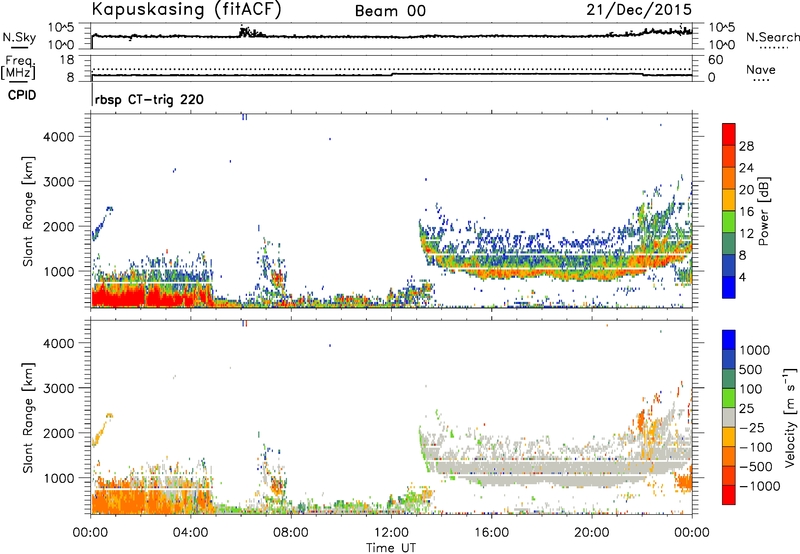Image resolution: width=800 pixels, height=554 pixels.
Task: Click the 'rbsp CT-trig 220' text
Action: coord(149,99)
